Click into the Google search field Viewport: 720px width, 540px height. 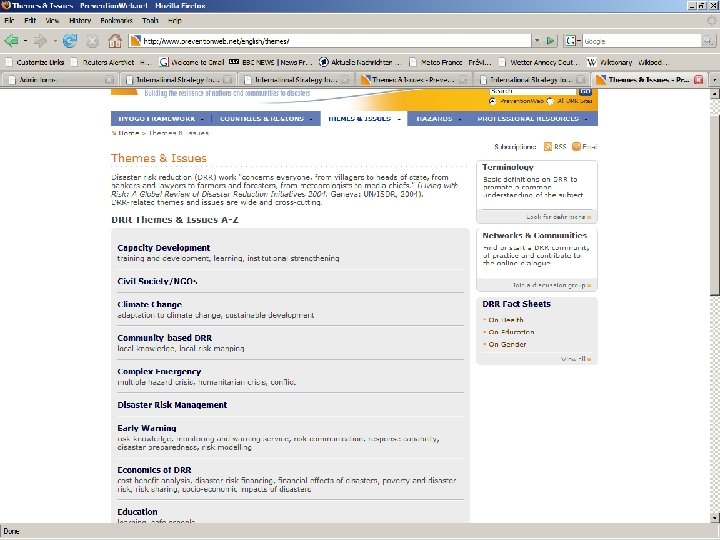click(642, 41)
